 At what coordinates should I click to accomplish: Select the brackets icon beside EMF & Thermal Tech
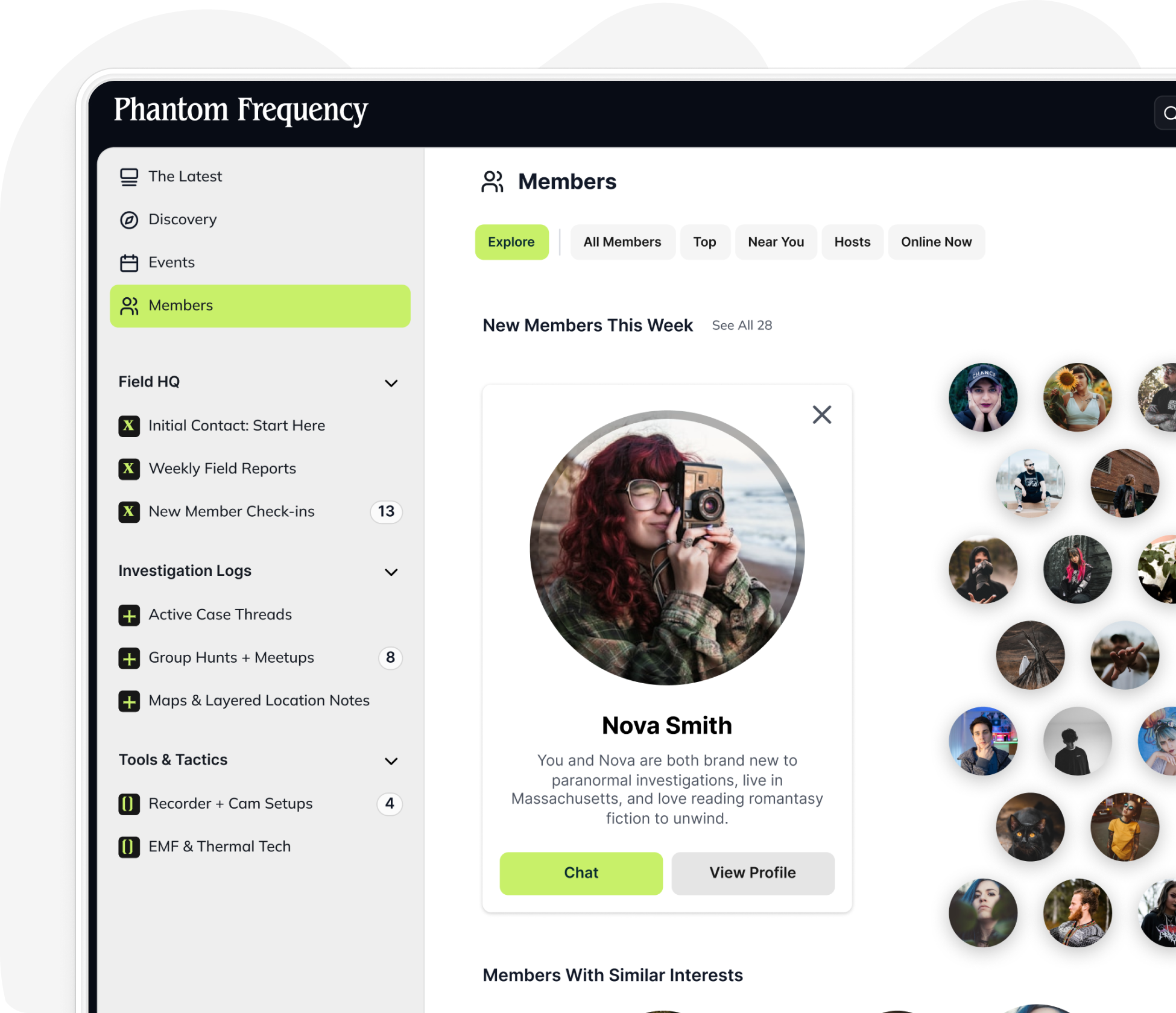[129, 847]
